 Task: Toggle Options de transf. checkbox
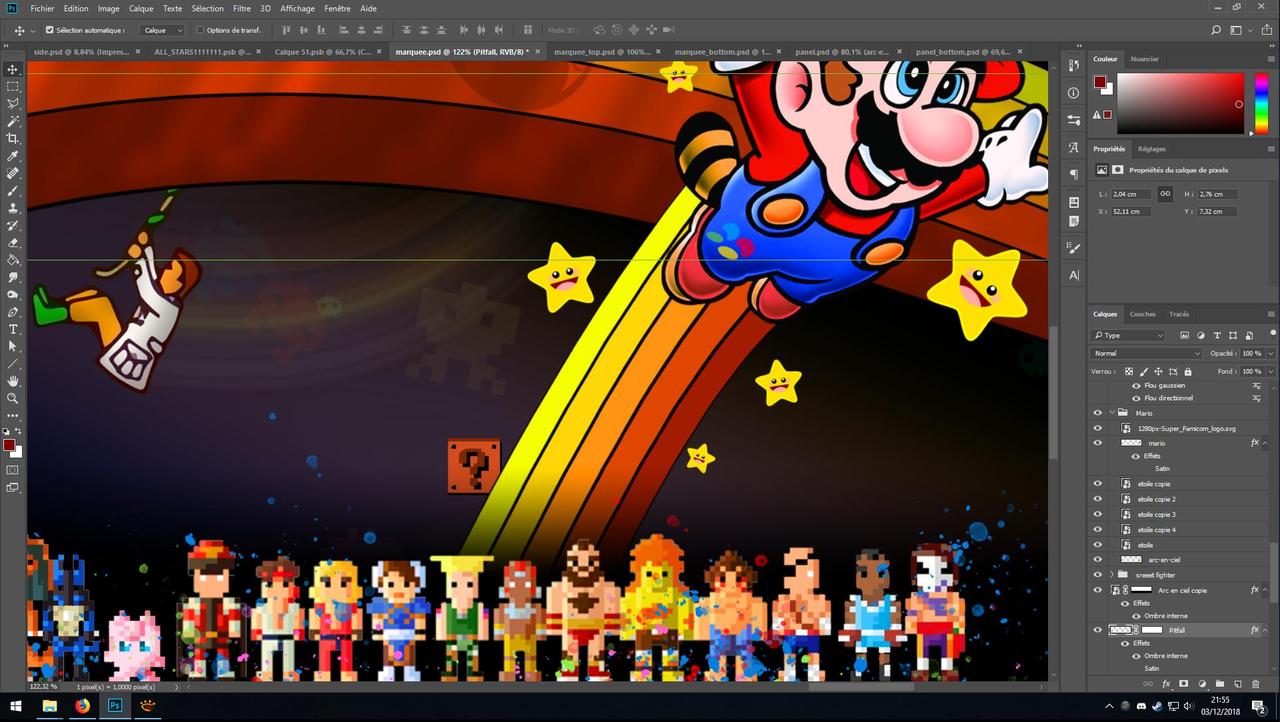point(200,30)
